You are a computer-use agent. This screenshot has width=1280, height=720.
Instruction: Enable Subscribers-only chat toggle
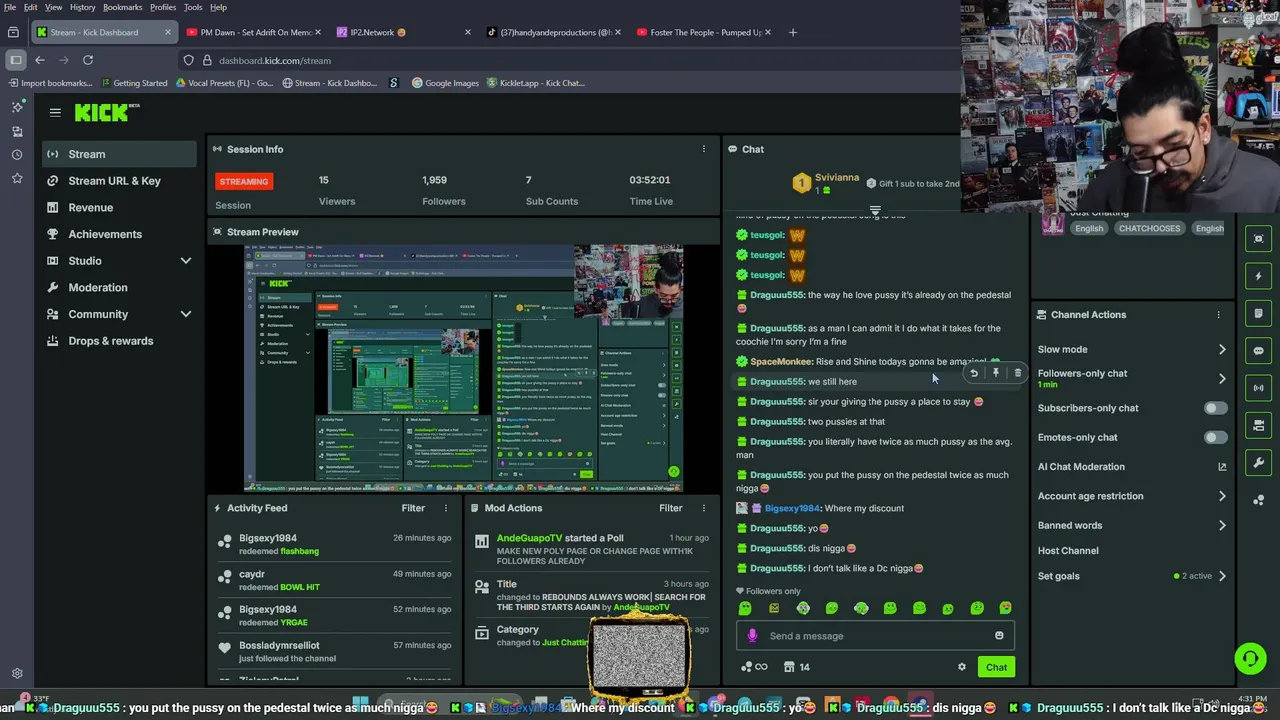point(1215,408)
